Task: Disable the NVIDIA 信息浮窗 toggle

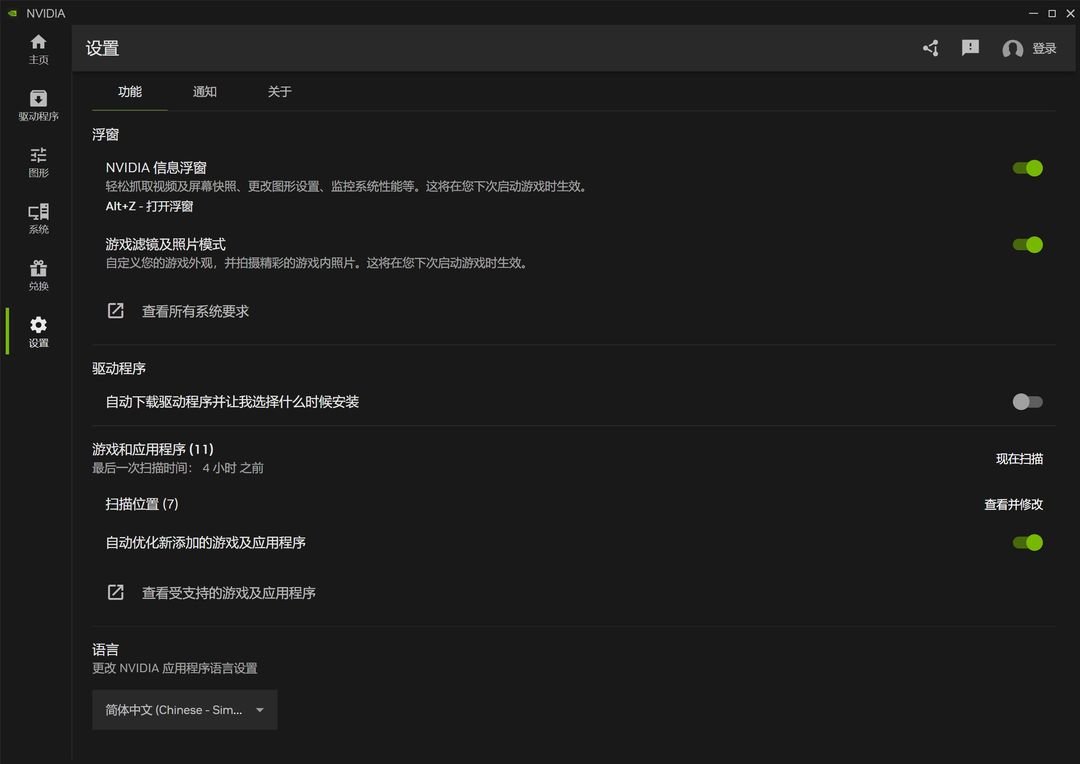Action: 1027,168
